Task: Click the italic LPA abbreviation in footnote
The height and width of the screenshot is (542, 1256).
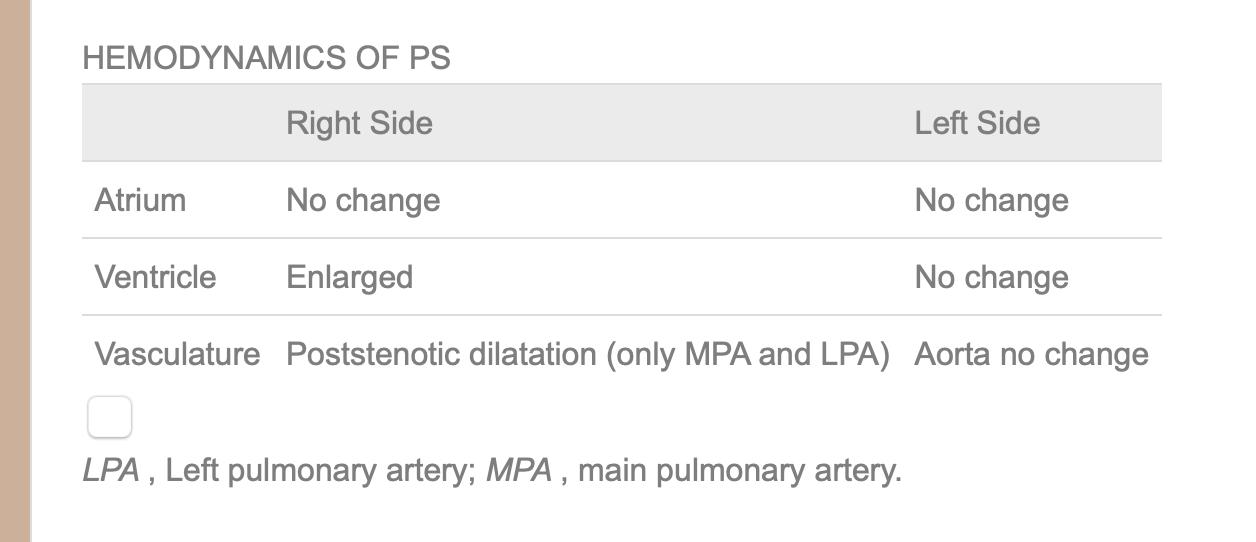Action: 111,470
